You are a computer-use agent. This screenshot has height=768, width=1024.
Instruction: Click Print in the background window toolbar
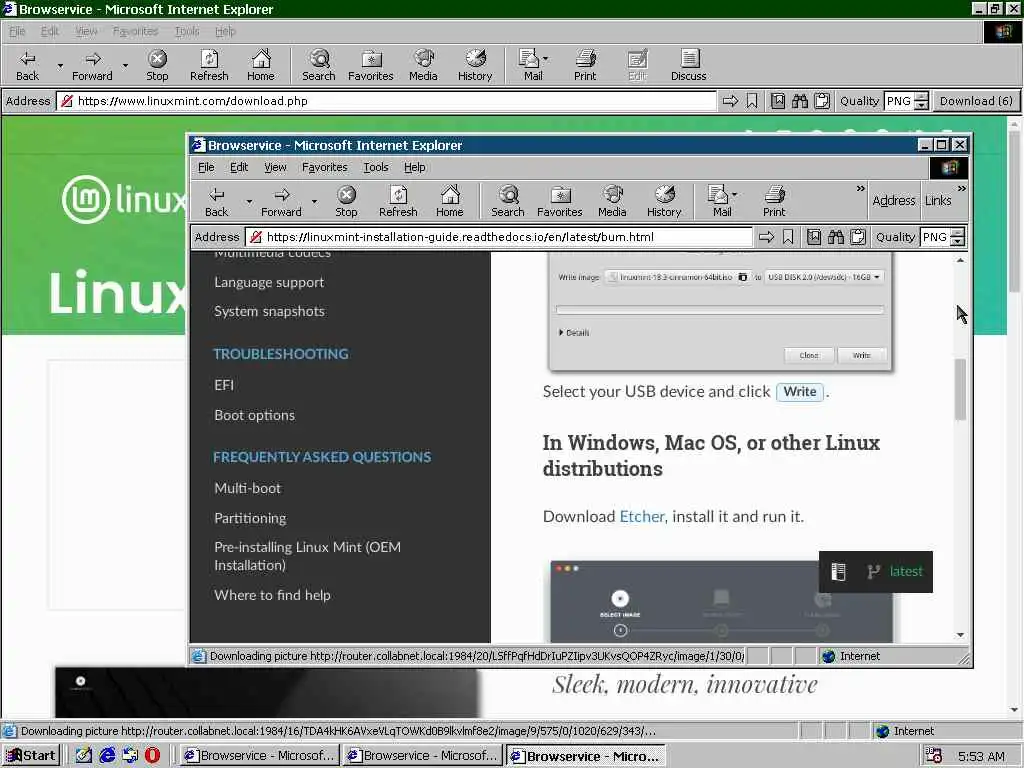click(x=585, y=65)
